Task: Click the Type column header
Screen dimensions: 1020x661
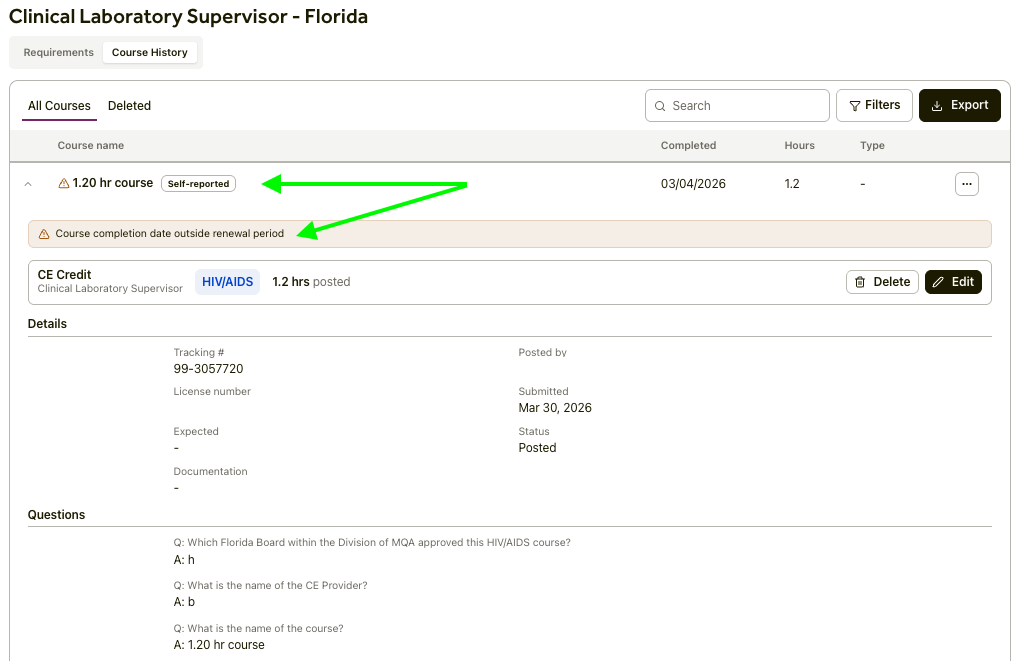Action: [x=872, y=146]
